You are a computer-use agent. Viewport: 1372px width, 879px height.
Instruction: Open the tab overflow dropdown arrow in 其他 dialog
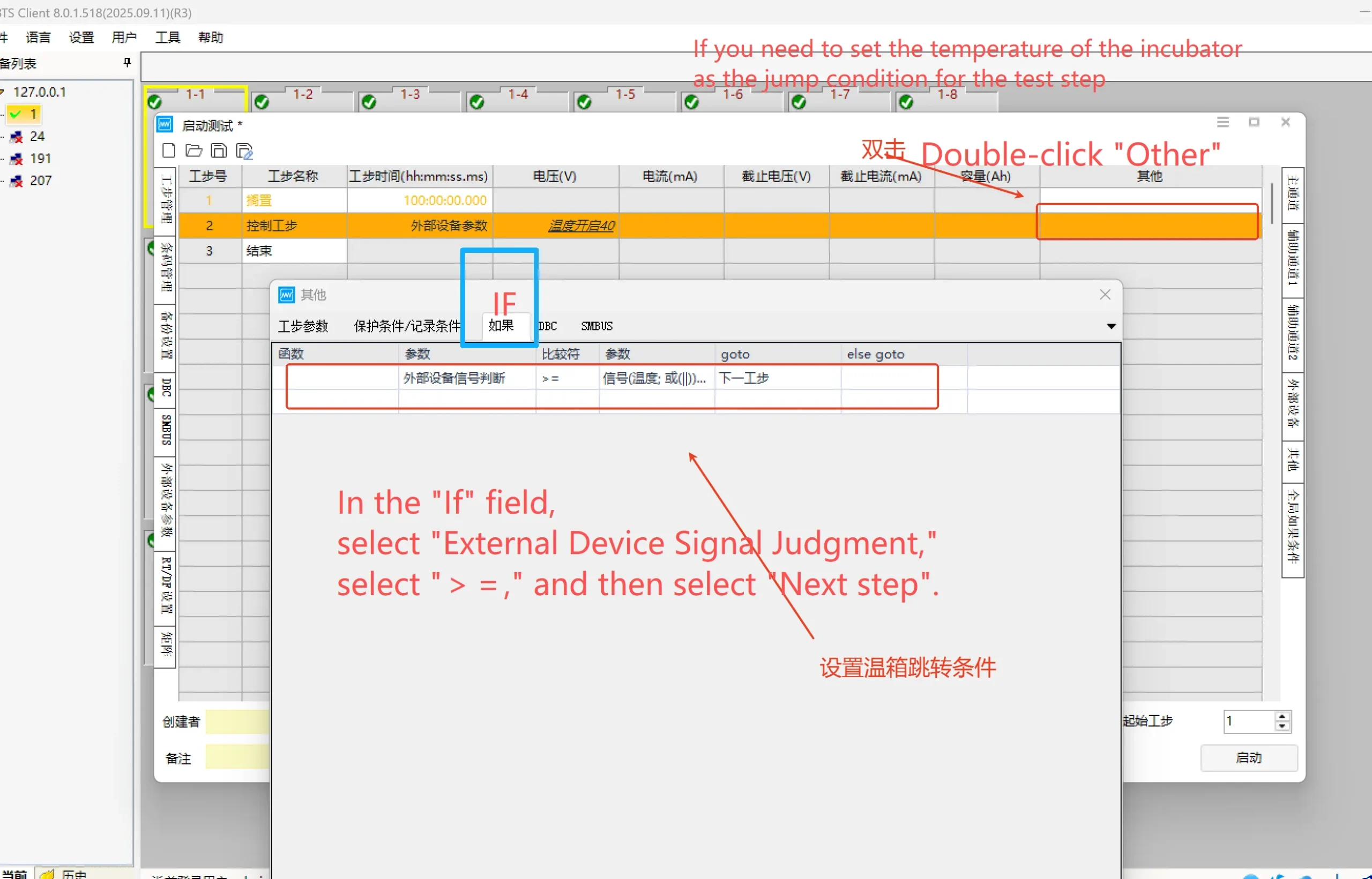pos(1111,327)
